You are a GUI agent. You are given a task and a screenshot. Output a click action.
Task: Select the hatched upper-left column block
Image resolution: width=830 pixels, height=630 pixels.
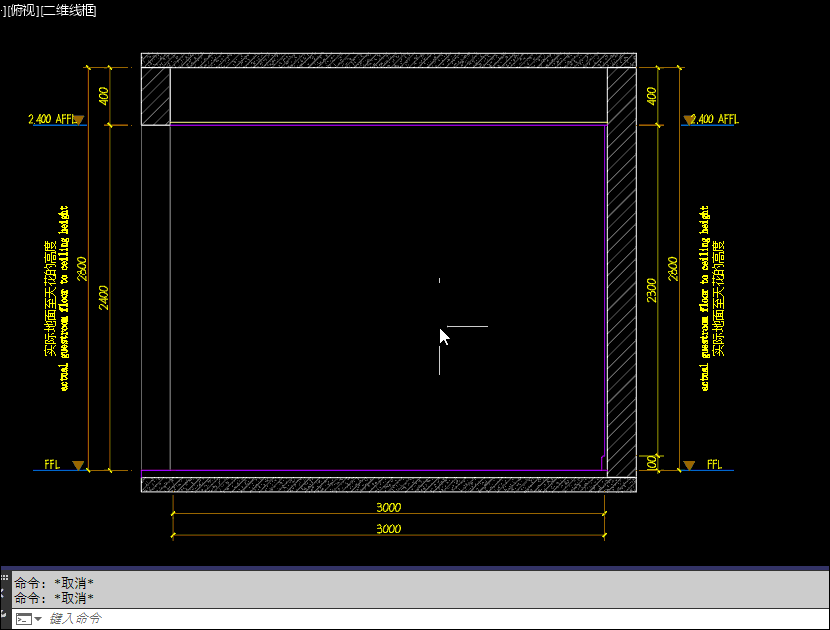tap(155, 96)
